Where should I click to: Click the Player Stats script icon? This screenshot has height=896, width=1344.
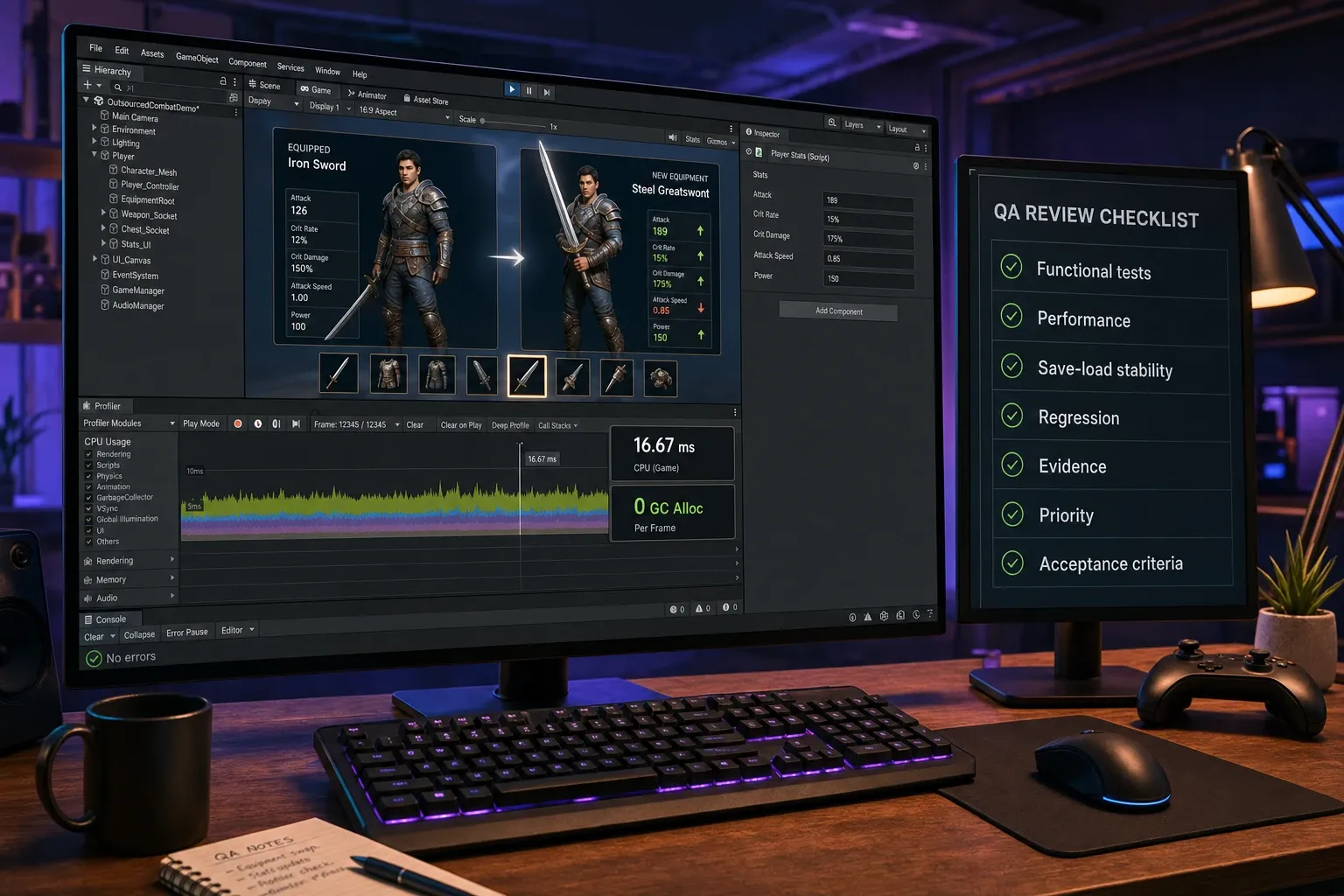pyautogui.click(x=759, y=153)
